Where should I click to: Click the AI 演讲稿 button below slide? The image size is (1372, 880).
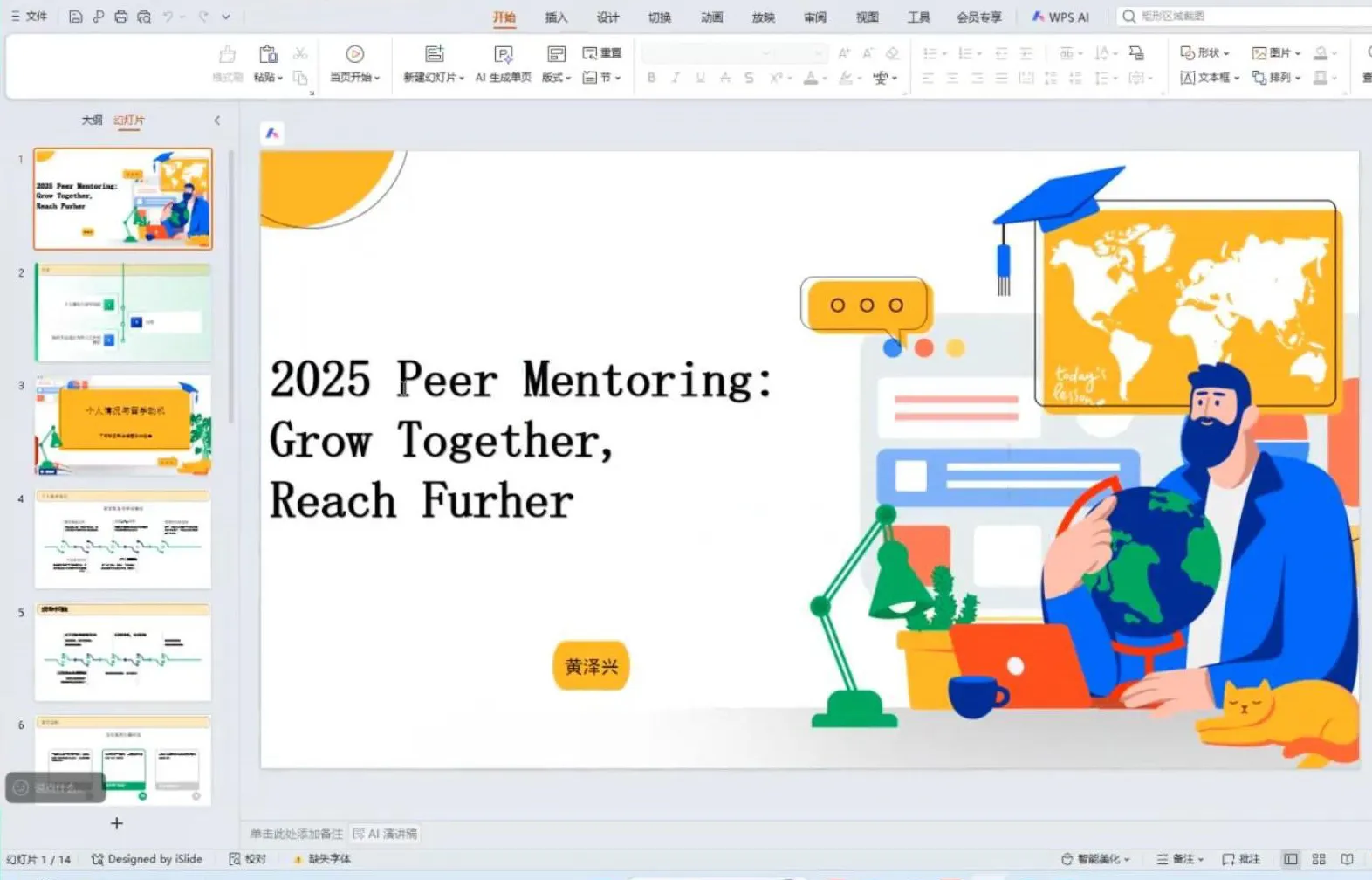click(385, 834)
